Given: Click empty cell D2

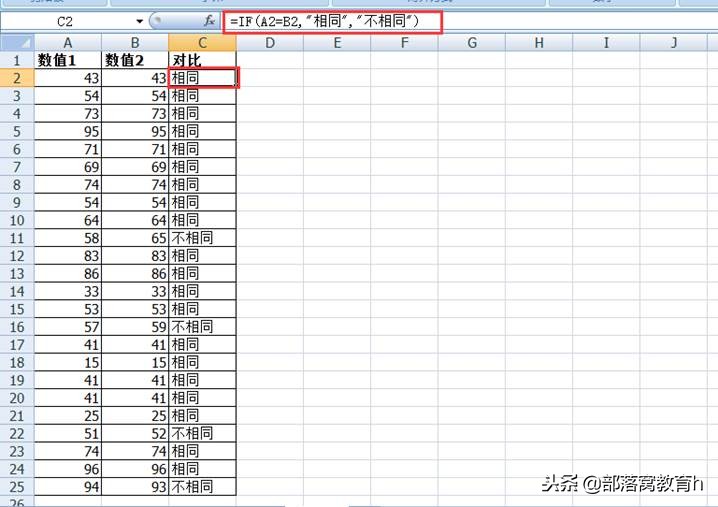Looking at the screenshot, I should coord(270,78).
